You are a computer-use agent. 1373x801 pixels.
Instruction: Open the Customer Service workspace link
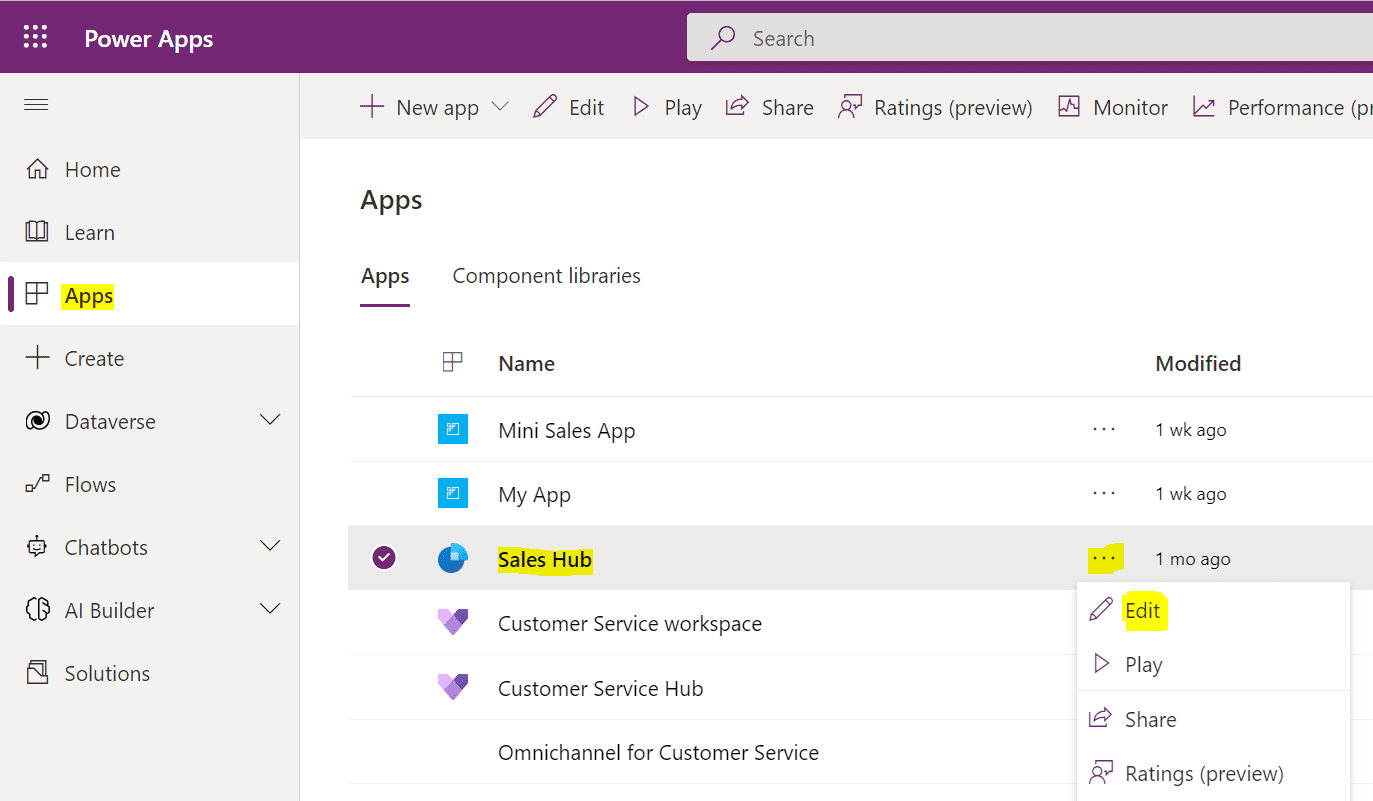[x=630, y=624]
